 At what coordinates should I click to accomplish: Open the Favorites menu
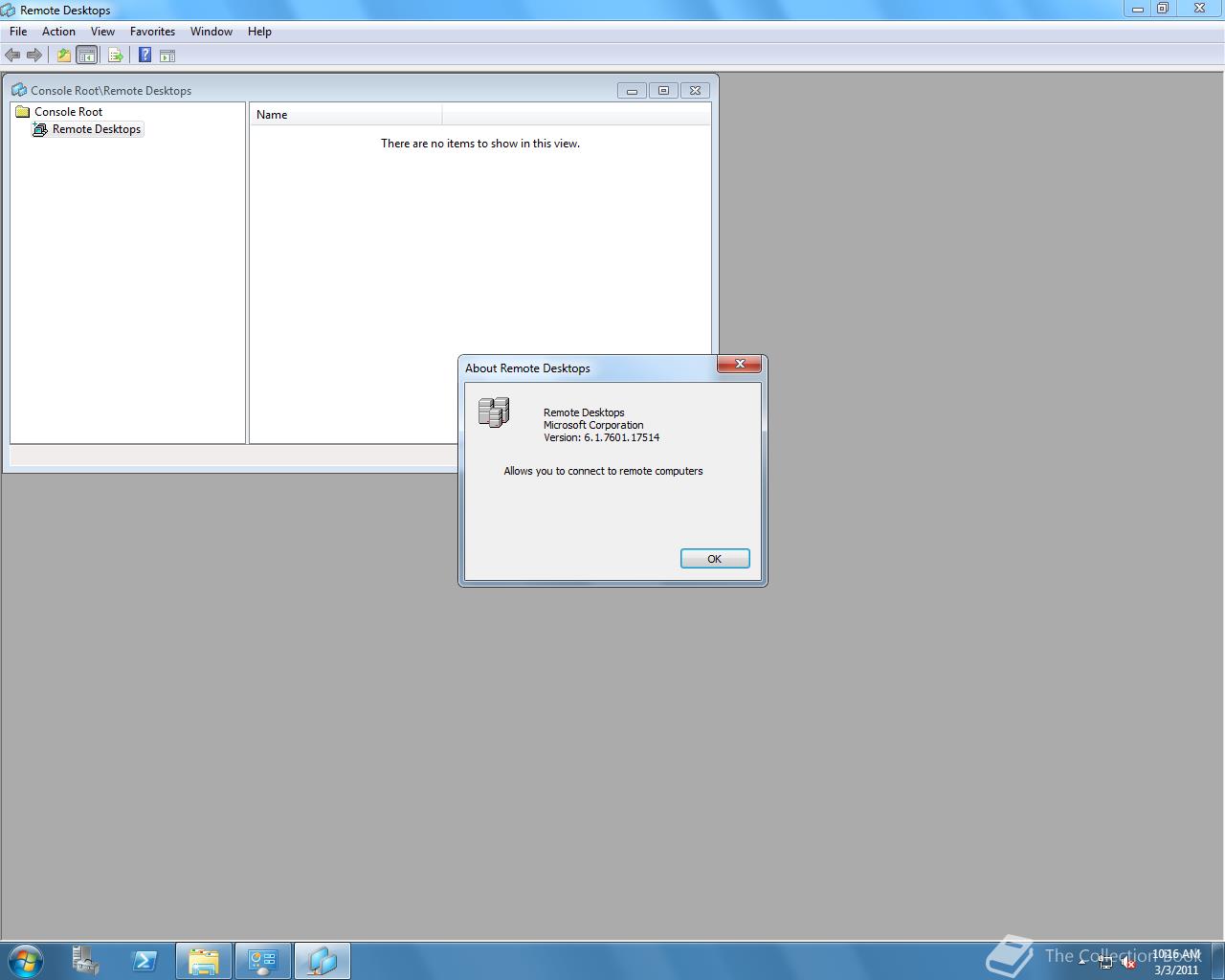pyautogui.click(x=152, y=32)
